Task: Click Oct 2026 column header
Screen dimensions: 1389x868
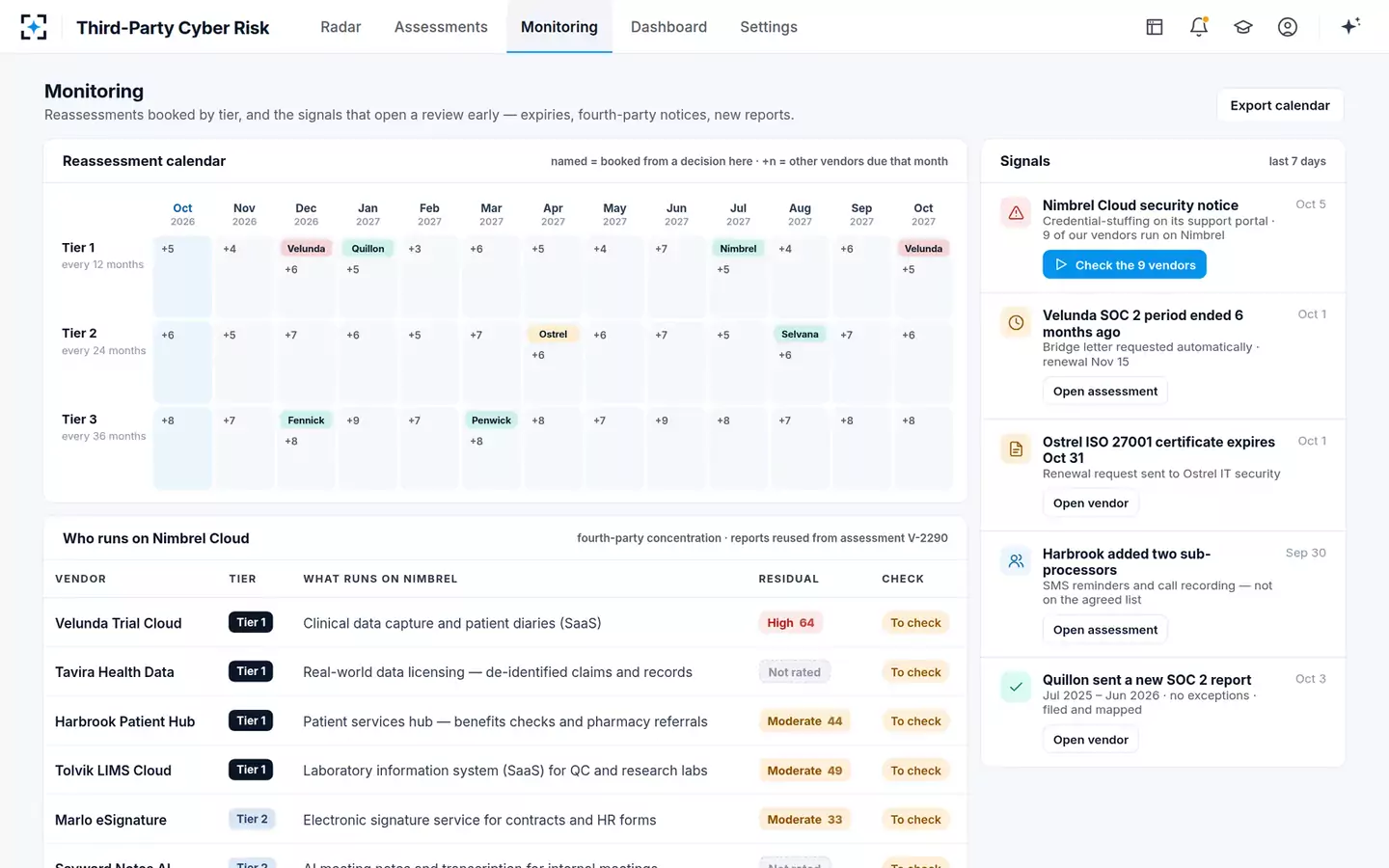Action: tap(182, 214)
